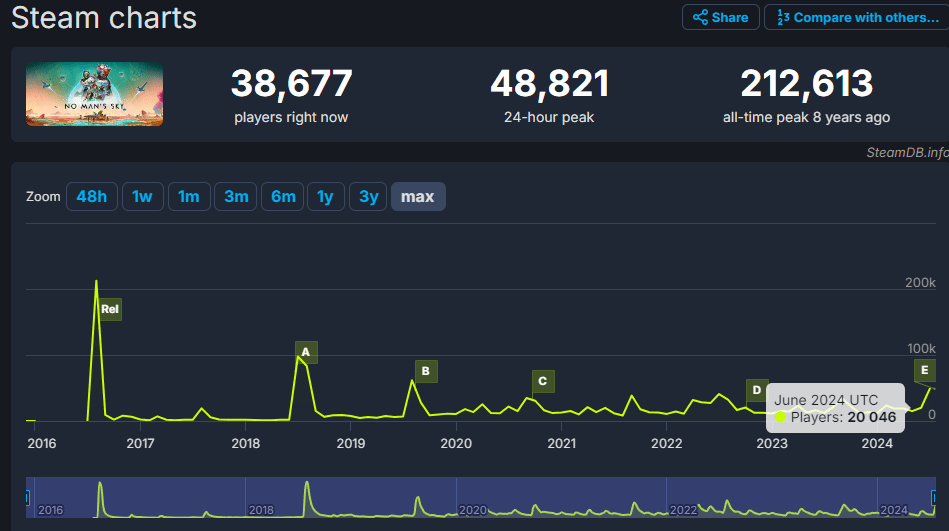Click the No Man's Sky game thumbnail

95,94
